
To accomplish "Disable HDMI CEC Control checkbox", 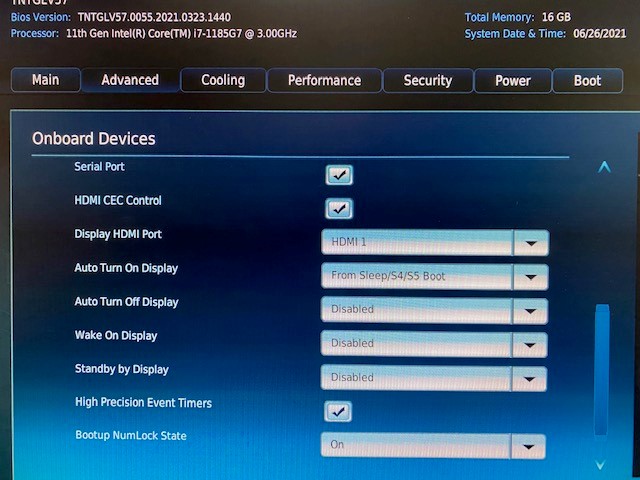I will pos(339,209).
